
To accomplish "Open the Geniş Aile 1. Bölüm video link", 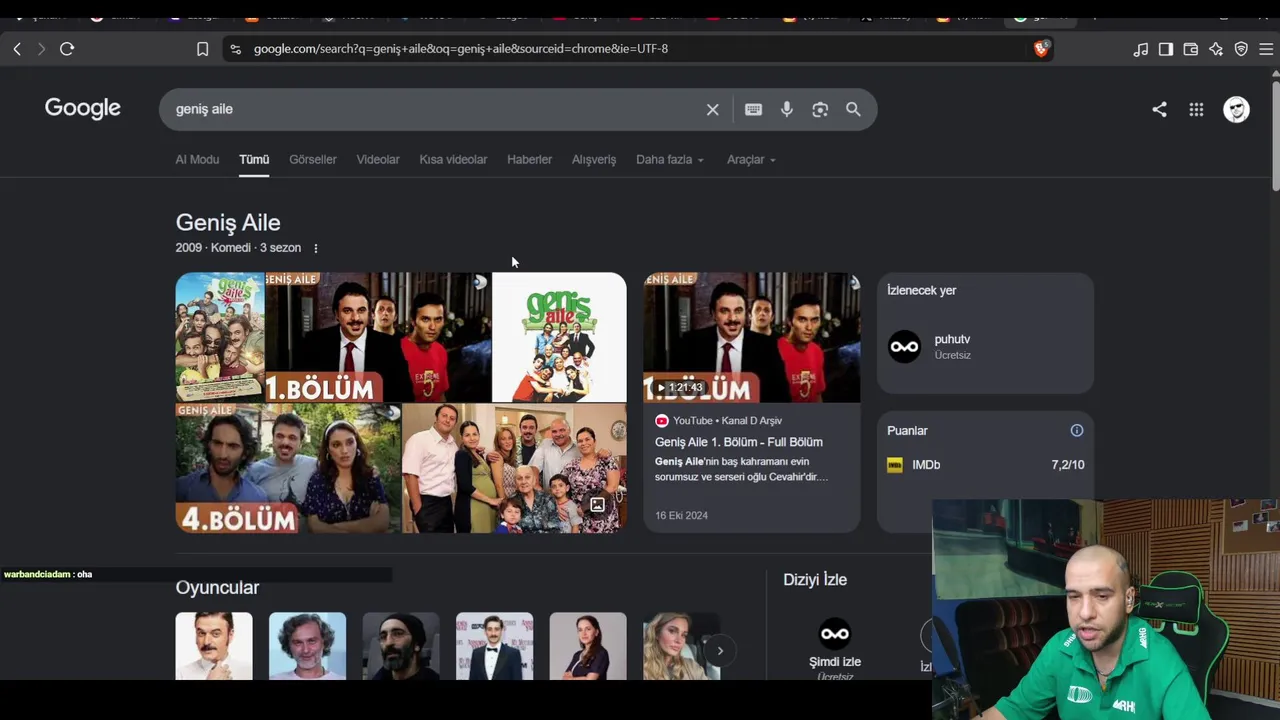I will pos(739,442).
